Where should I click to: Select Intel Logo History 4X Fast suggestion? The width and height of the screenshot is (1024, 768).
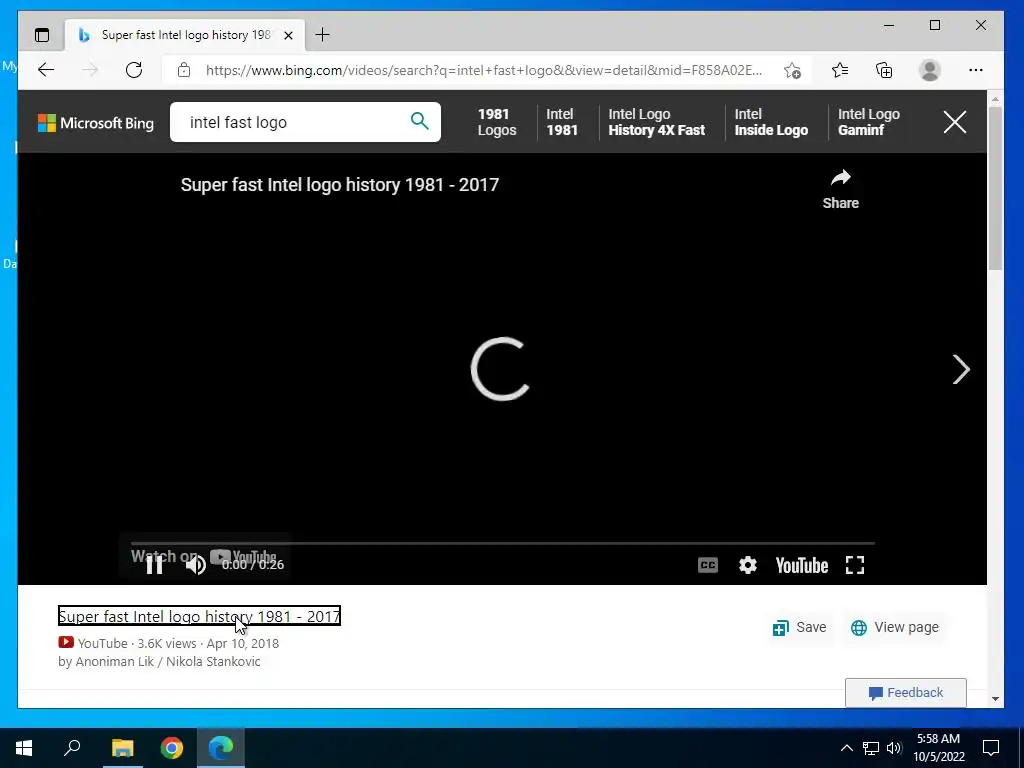656,122
